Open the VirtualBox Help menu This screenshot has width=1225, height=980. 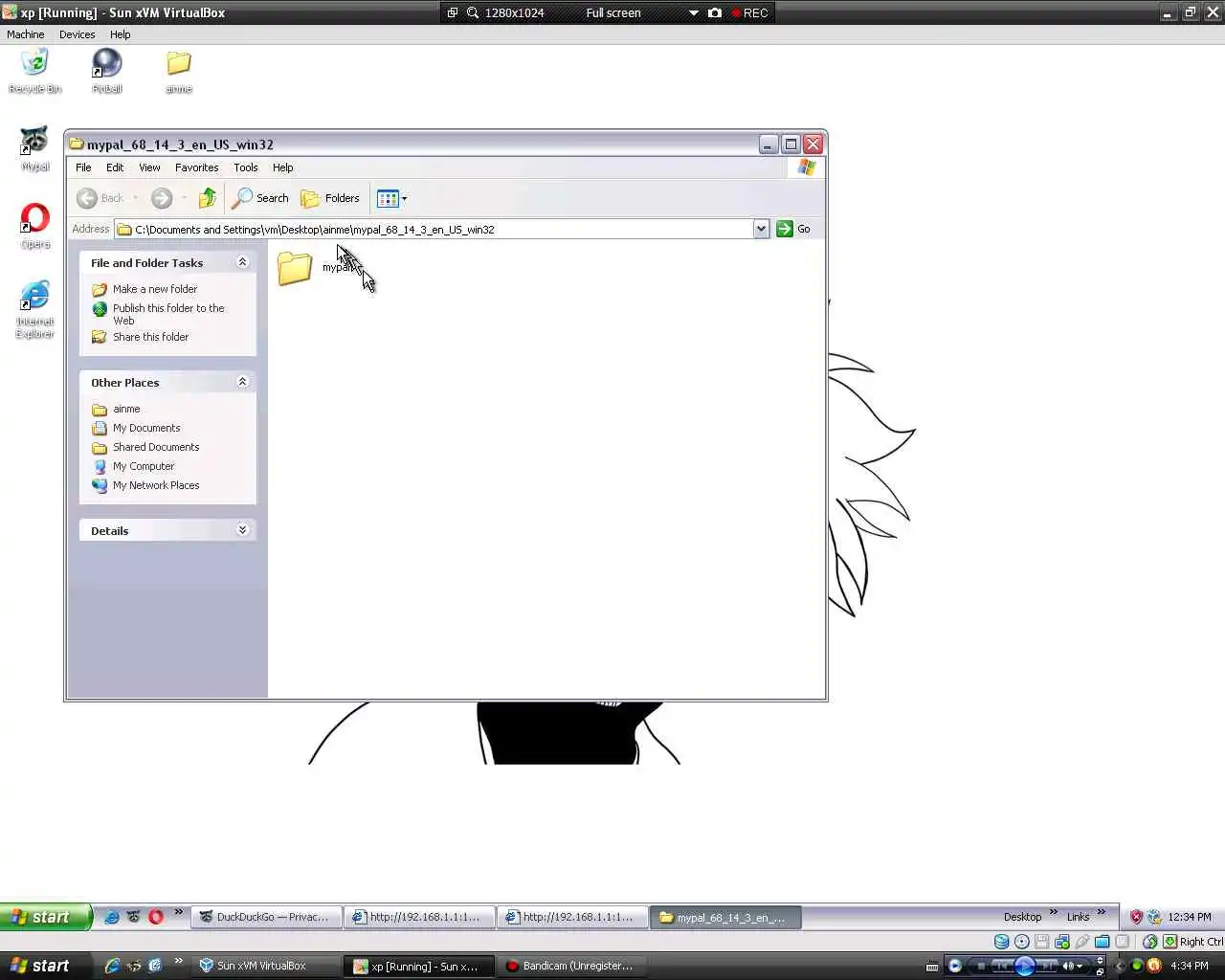[x=120, y=34]
